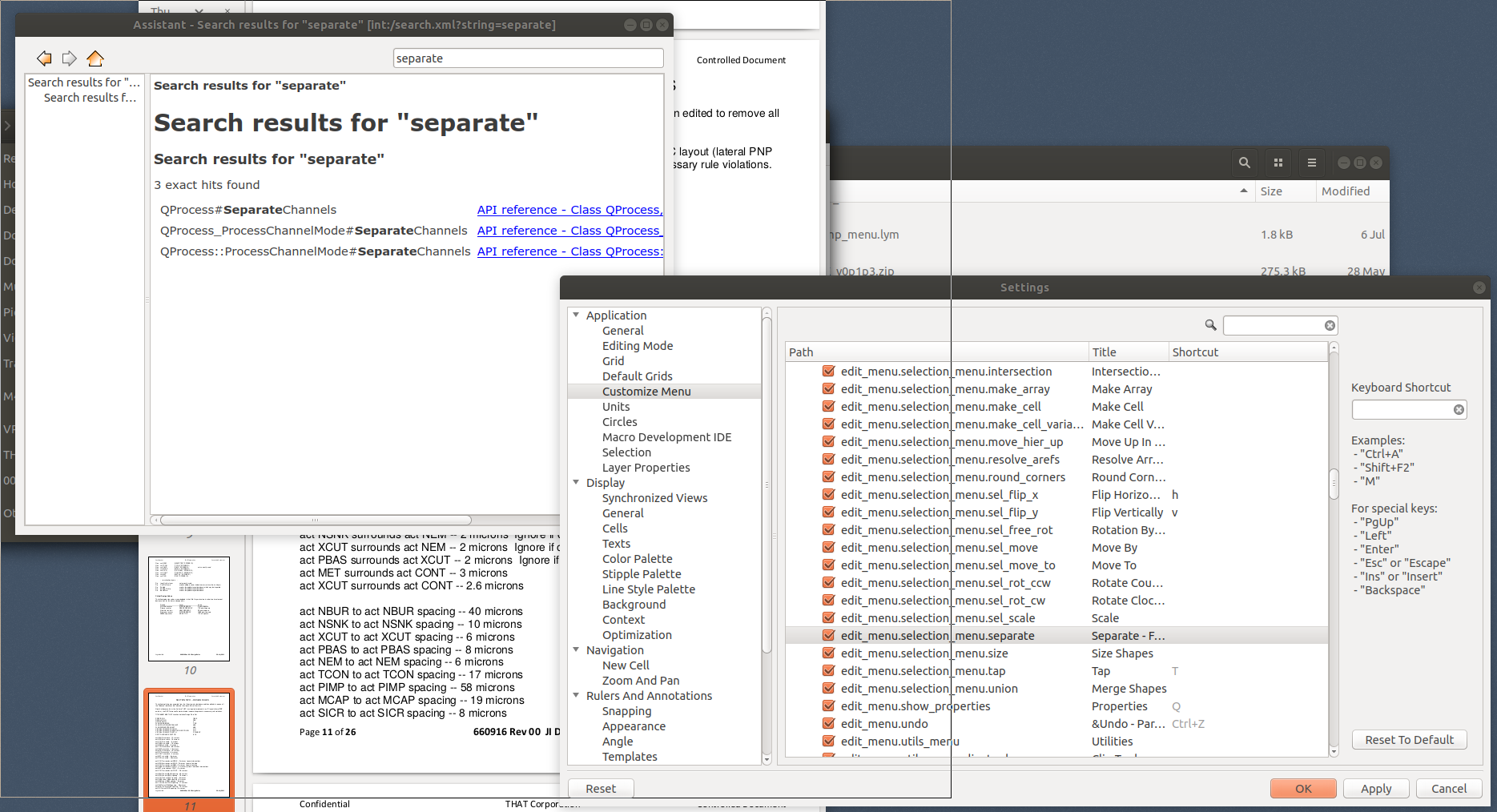1497x812 pixels.
Task: Clear the Settings search field
Action: pos(1330,325)
